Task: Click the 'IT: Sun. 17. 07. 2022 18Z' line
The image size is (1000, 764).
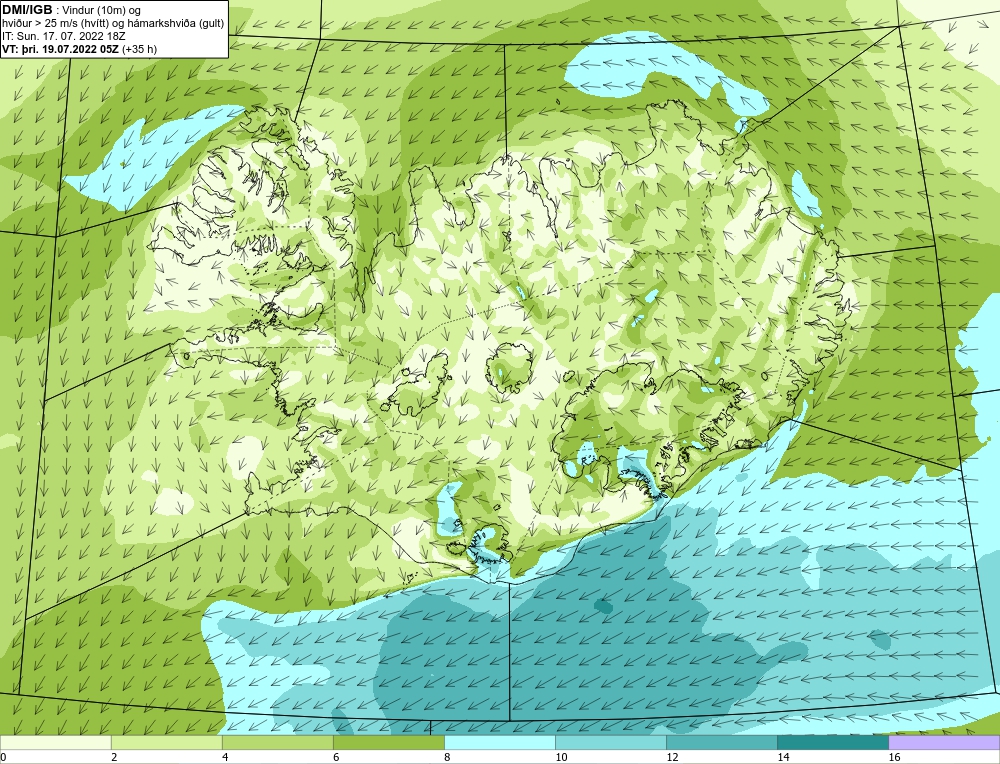Action: tap(63, 36)
